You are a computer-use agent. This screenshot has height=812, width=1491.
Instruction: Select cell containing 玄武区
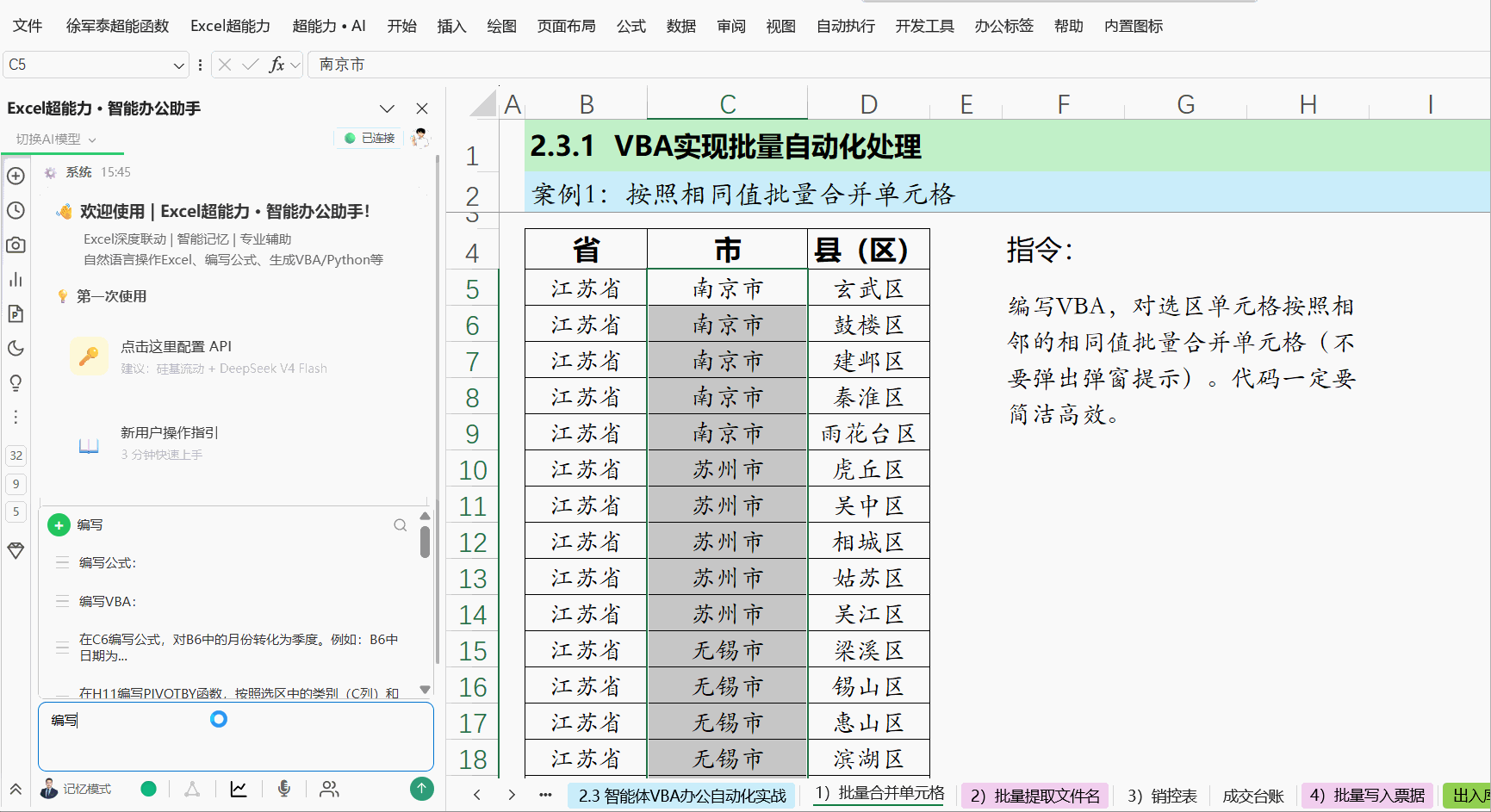(x=868, y=288)
